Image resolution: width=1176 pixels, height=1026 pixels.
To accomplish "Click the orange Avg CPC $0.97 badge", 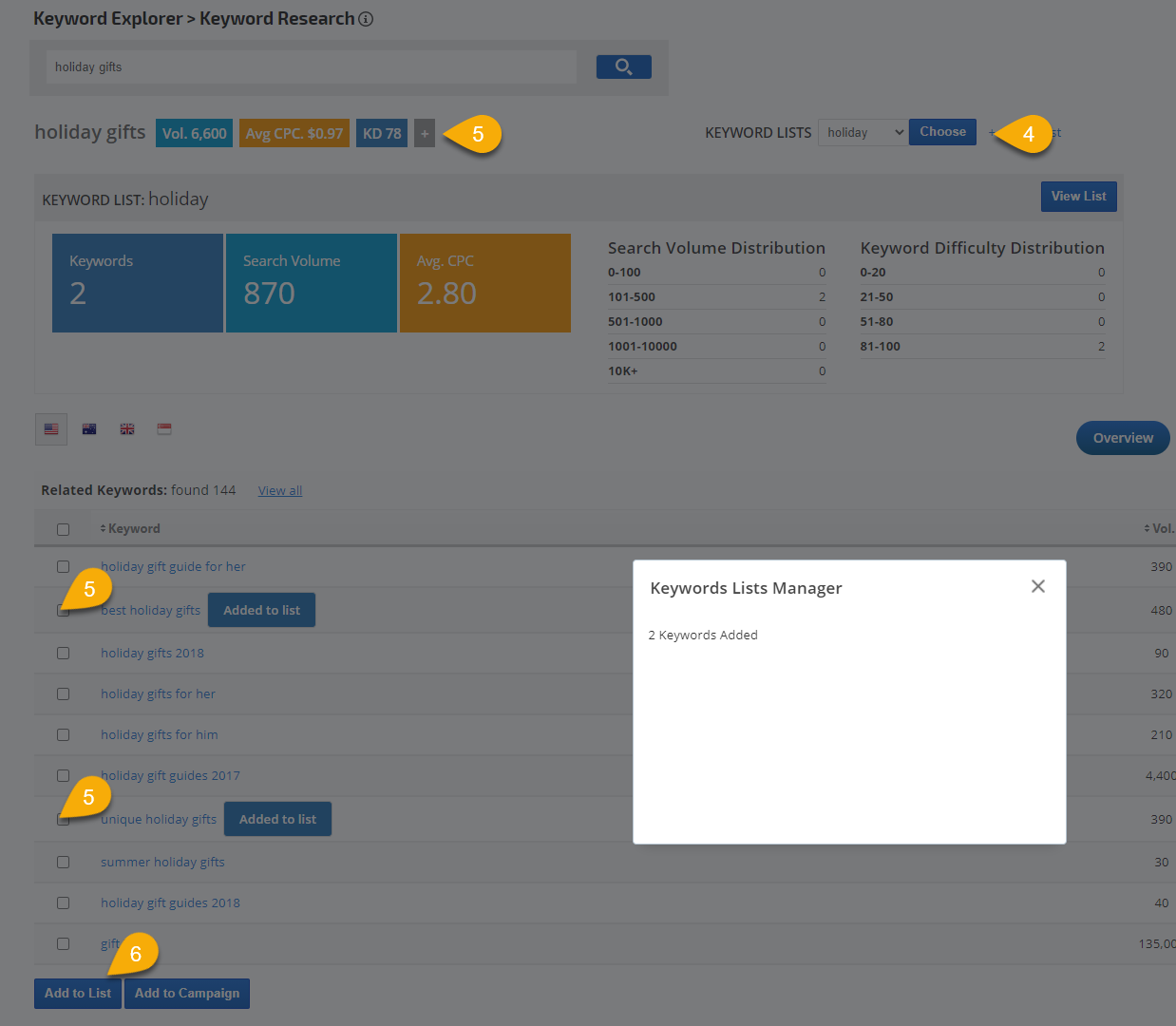I will [294, 134].
